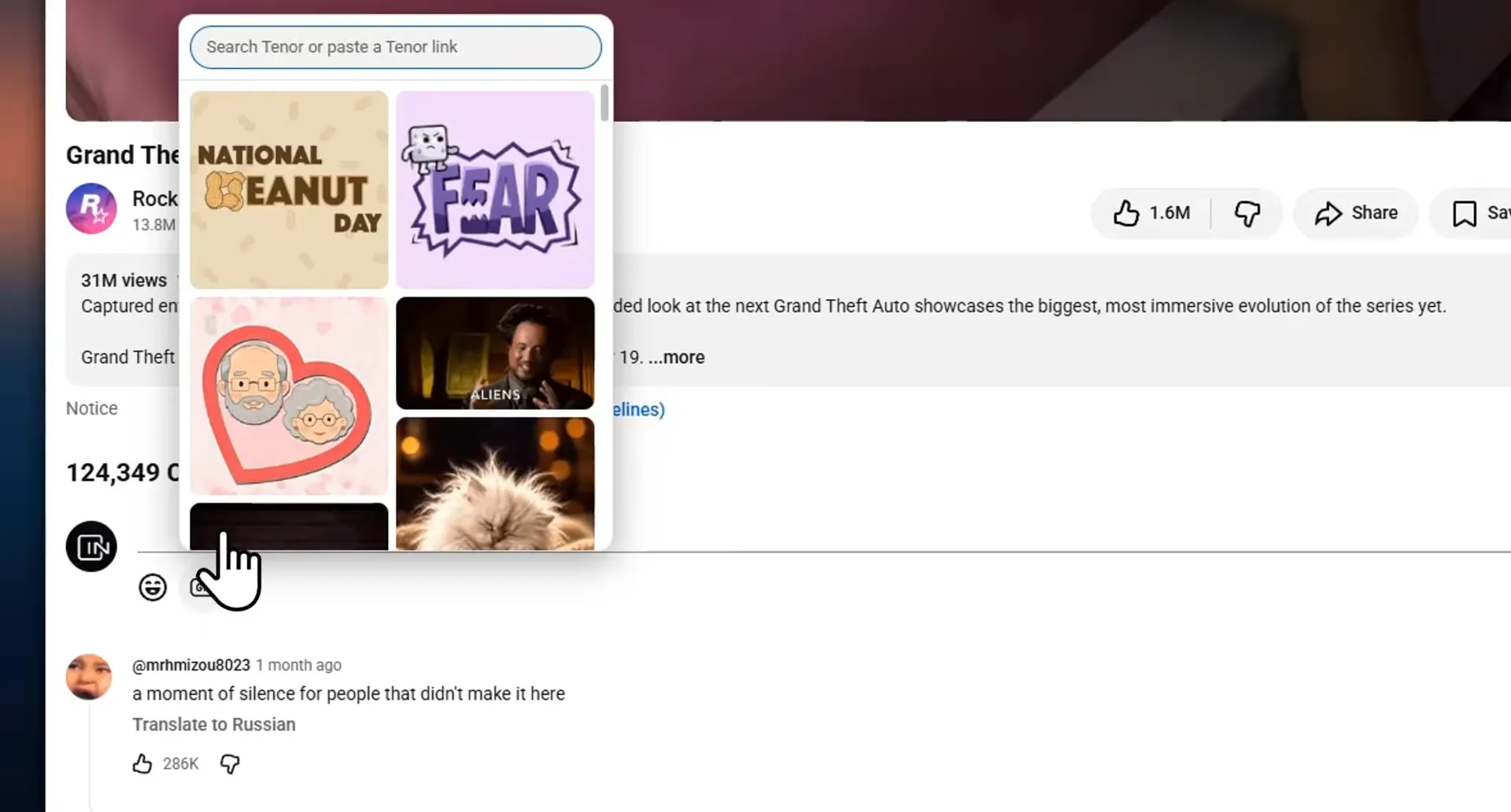The width and height of the screenshot is (1511, 812).
Task: Save the video to a playlist
Action: tap(1472, 213)
